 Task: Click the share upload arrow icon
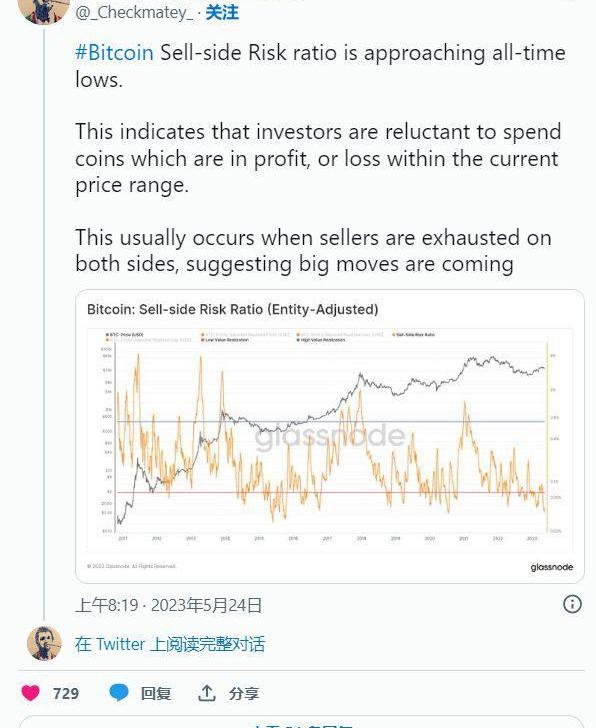[x=207, y=693]
